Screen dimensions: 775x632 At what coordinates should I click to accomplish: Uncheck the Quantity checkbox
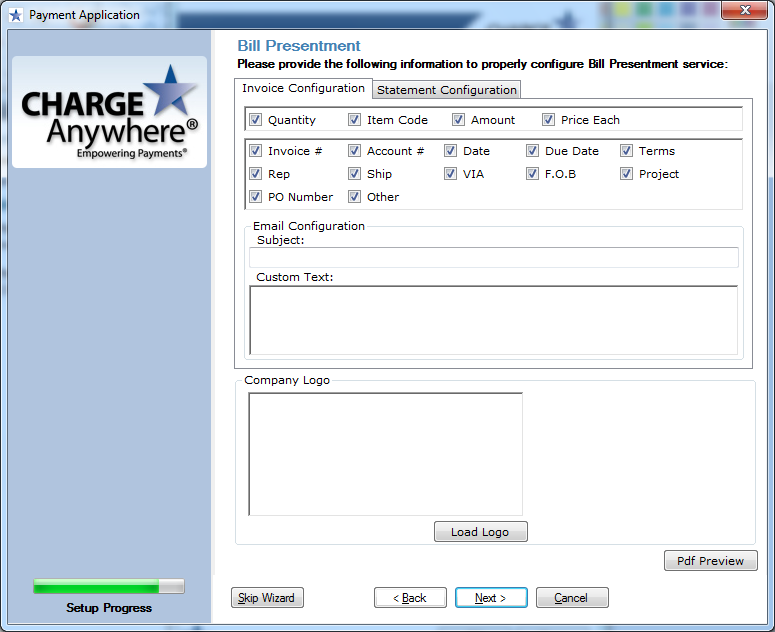(256, 120)
